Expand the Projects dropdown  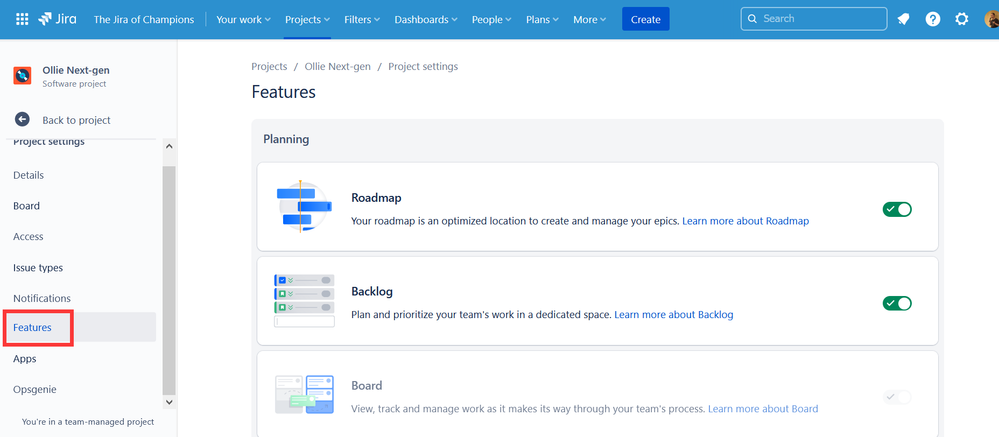pyautogui.click(x=307, y=20)
